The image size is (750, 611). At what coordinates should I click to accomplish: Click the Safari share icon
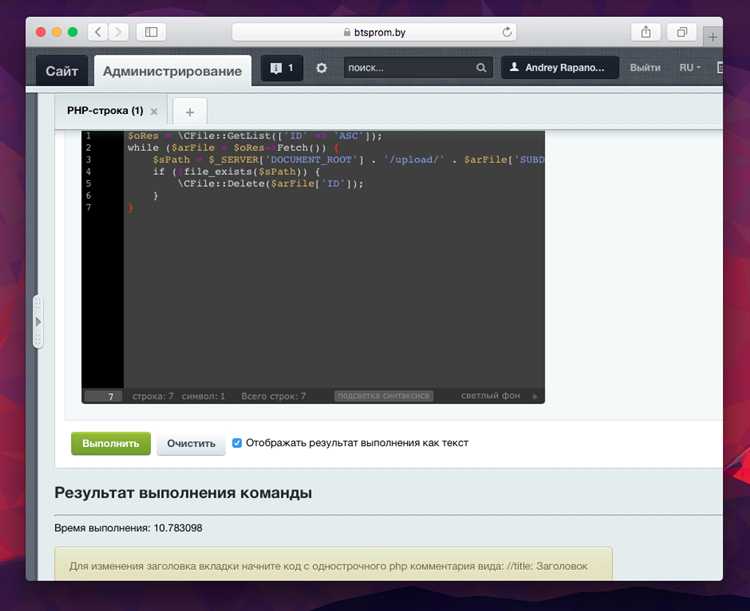pyautogui.click(x=645, y=32)
